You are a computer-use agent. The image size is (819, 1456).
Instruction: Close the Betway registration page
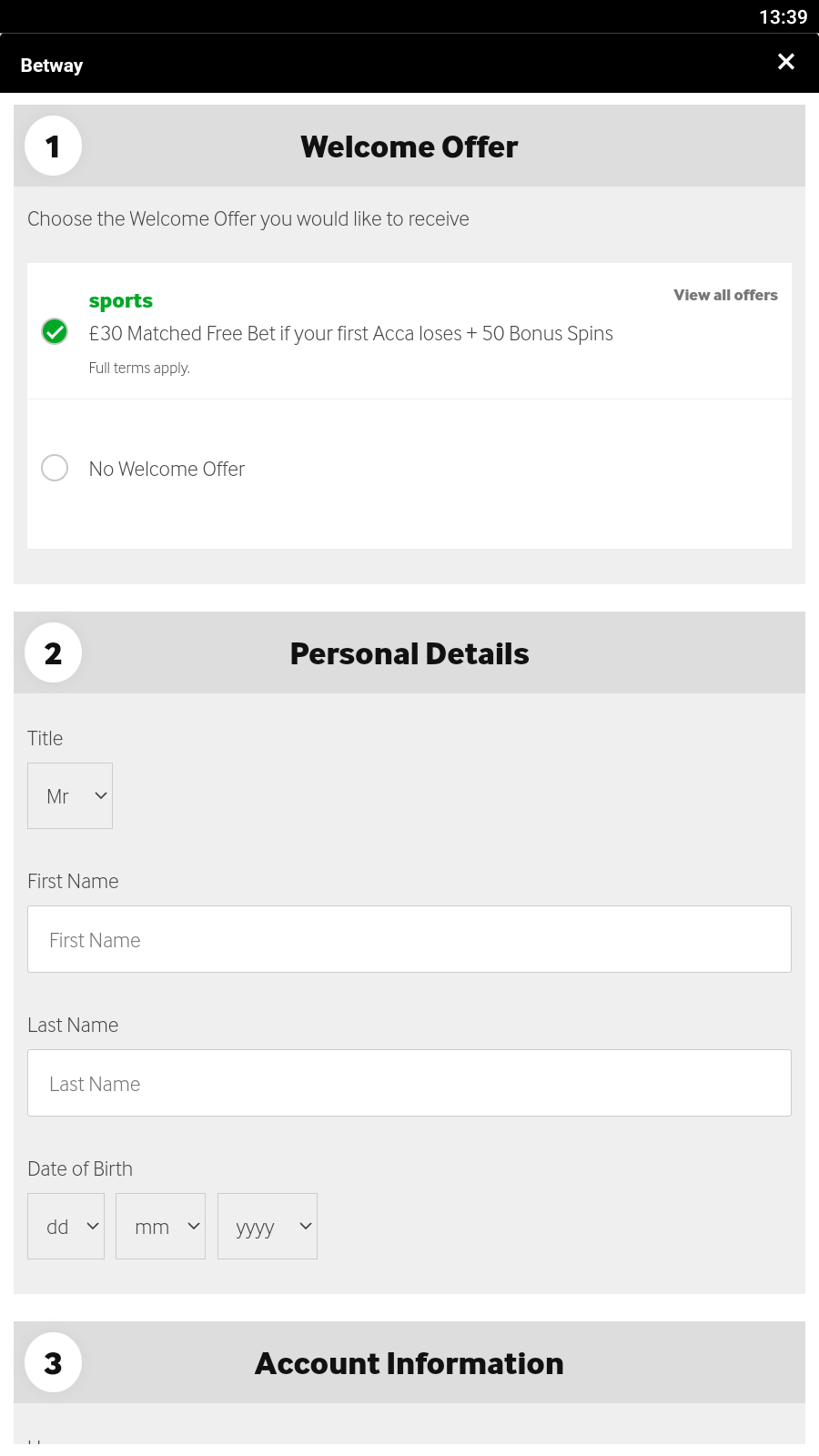(786, 62)
